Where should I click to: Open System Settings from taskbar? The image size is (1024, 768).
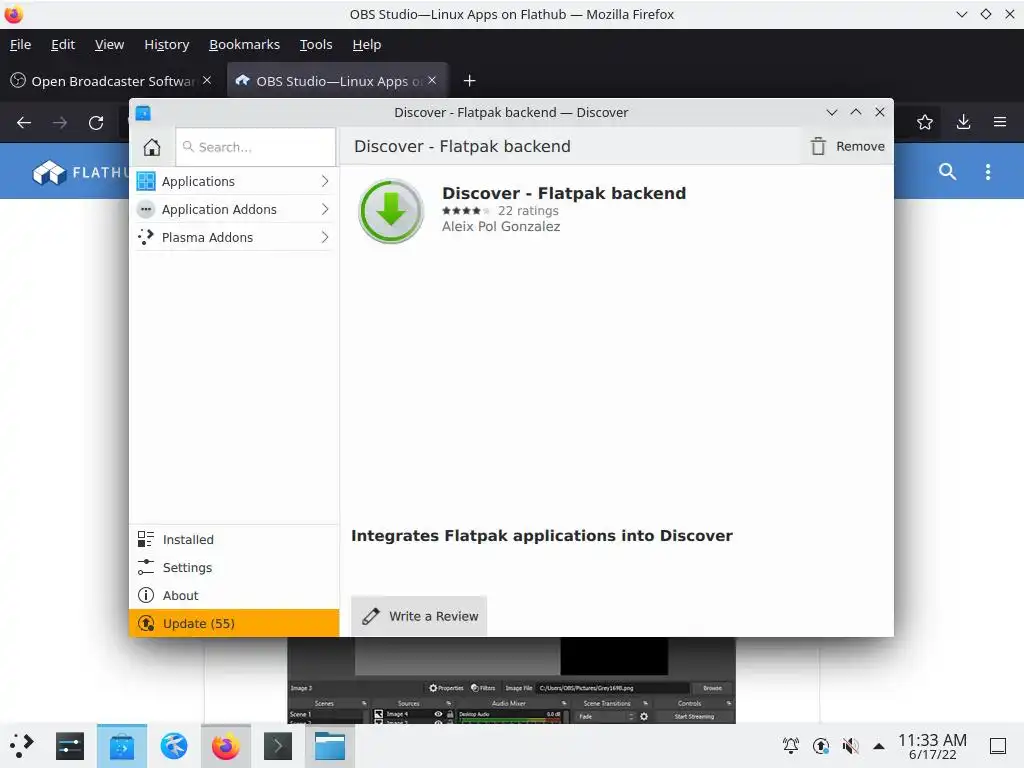coord(70,746)
